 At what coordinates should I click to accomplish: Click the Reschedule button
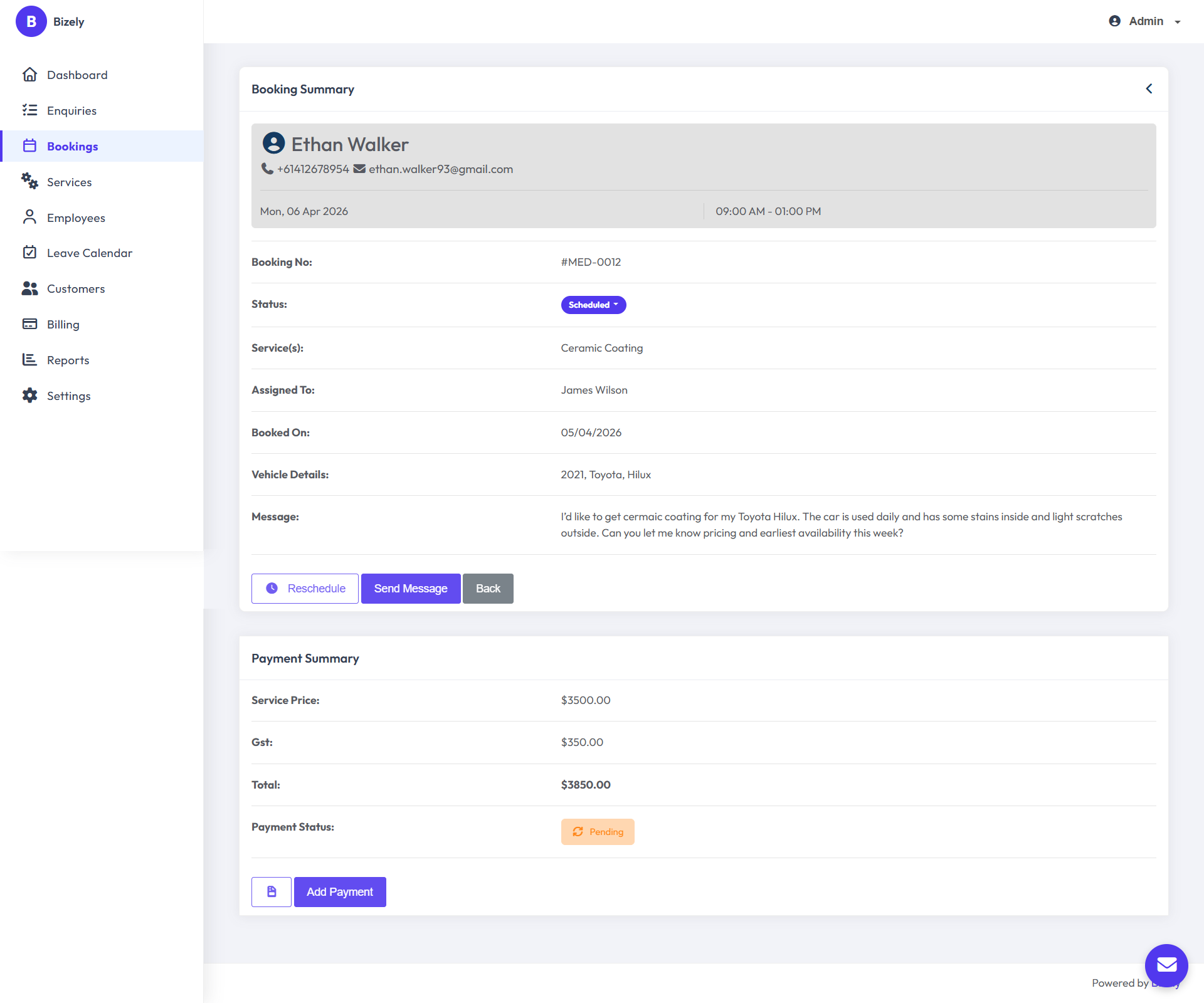[305, 589]
